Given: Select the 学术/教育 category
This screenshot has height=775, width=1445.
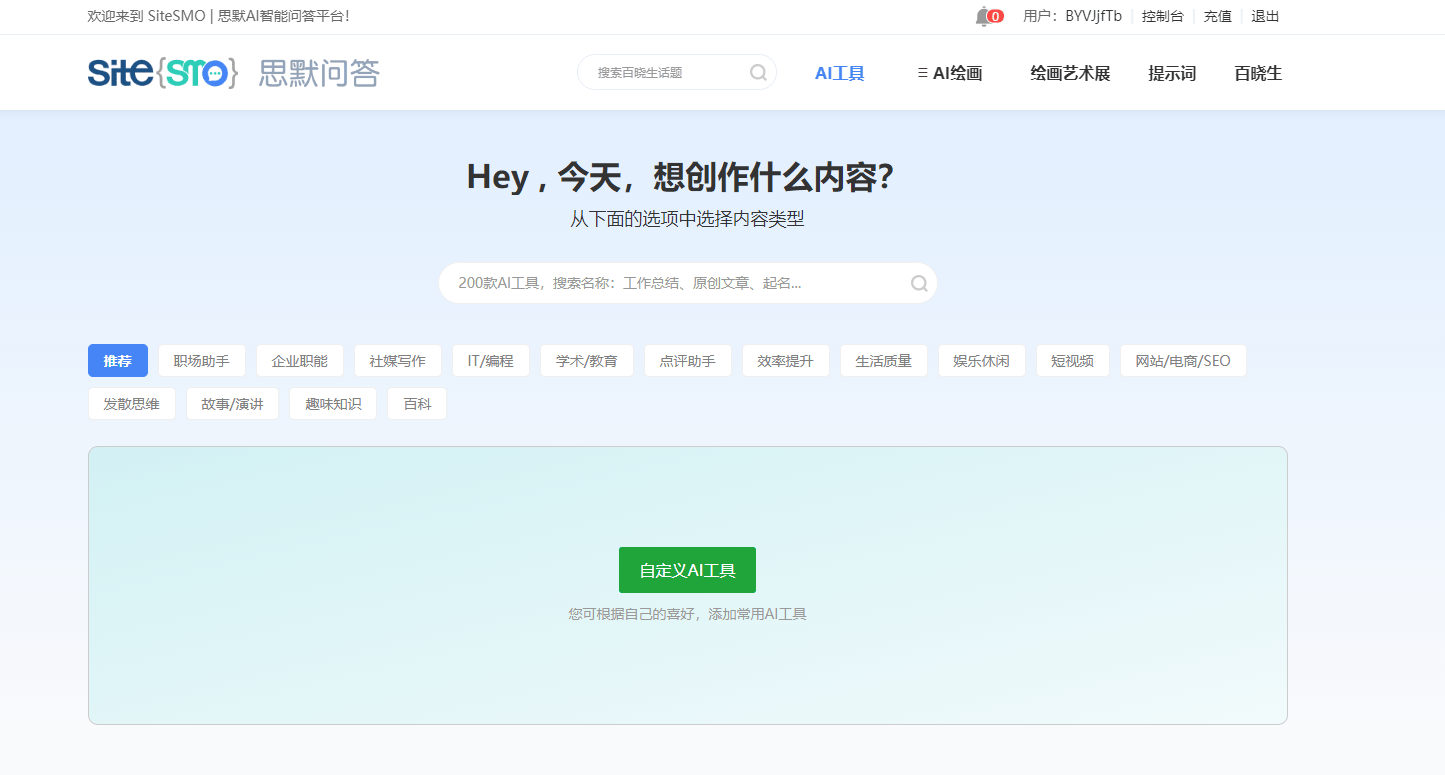Looking at the screenshot, I should (x=586, y=360).
